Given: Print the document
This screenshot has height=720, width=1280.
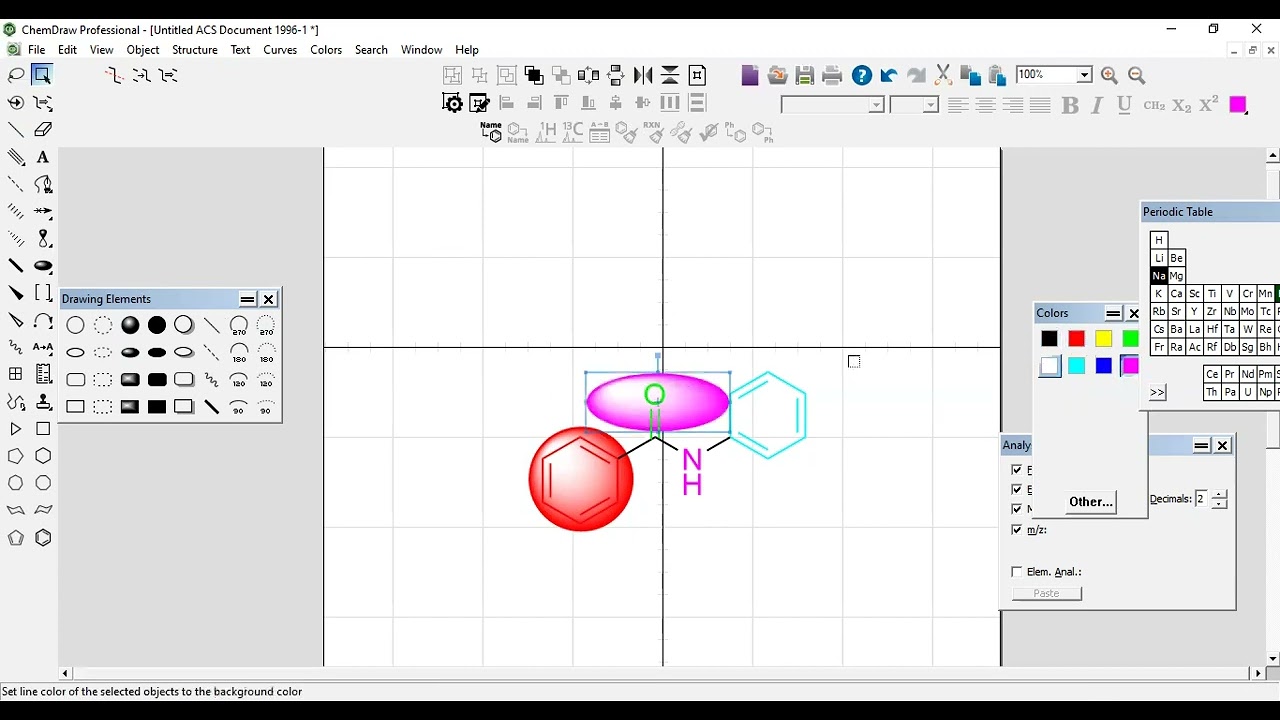Looking at the screenshot, I should (x=832, y=75).
